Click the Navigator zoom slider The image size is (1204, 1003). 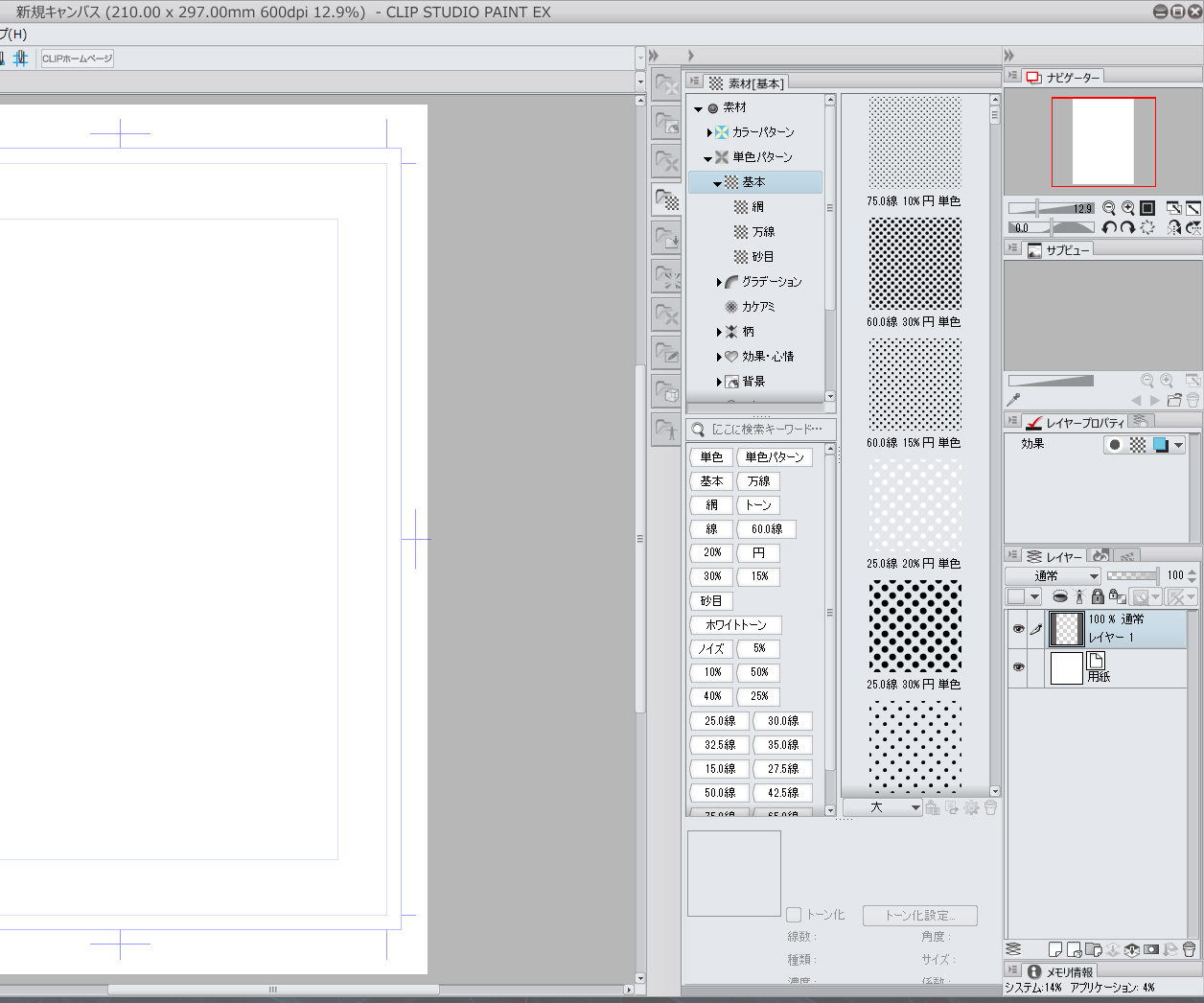1051,208
